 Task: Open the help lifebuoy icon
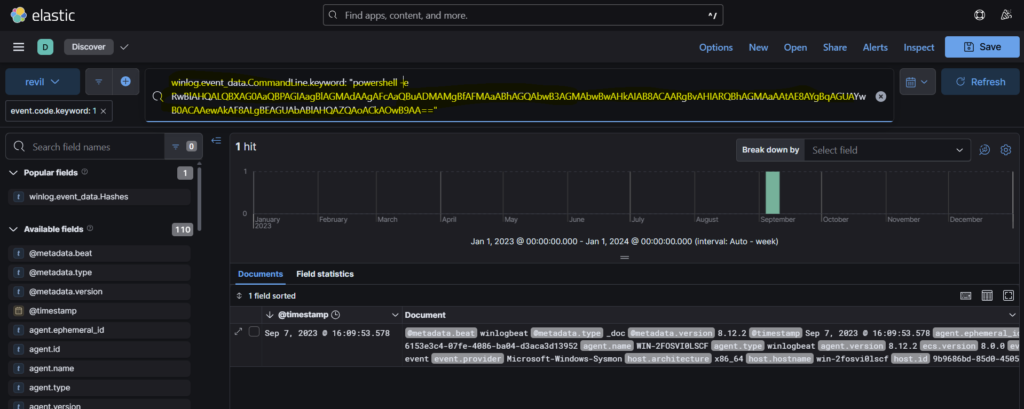click(979, 16)
